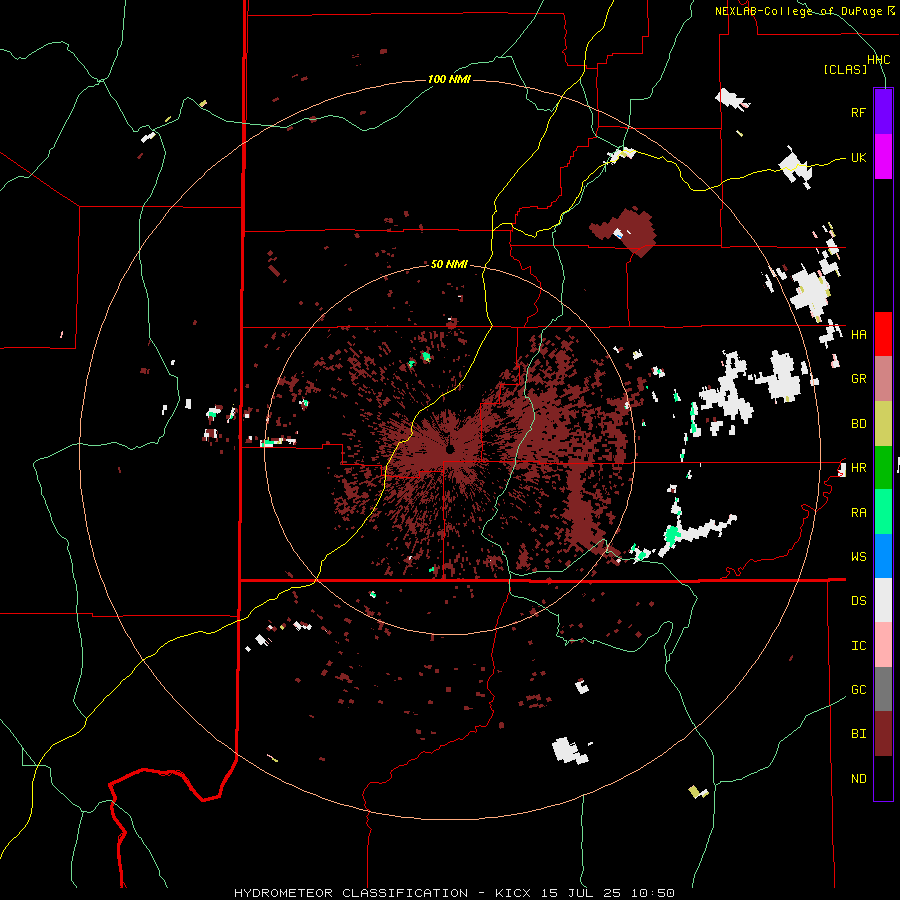Click the radar site center dot
900x900 pixels.
pos(450,449)
